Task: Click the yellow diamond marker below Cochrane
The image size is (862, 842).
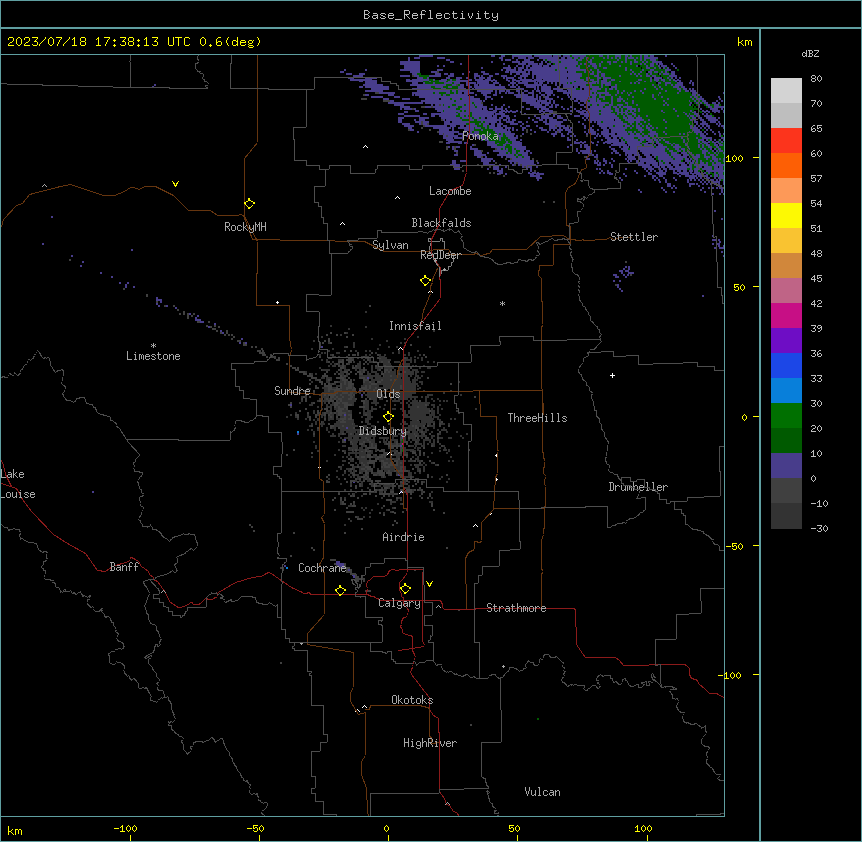Action: [340, 590]
